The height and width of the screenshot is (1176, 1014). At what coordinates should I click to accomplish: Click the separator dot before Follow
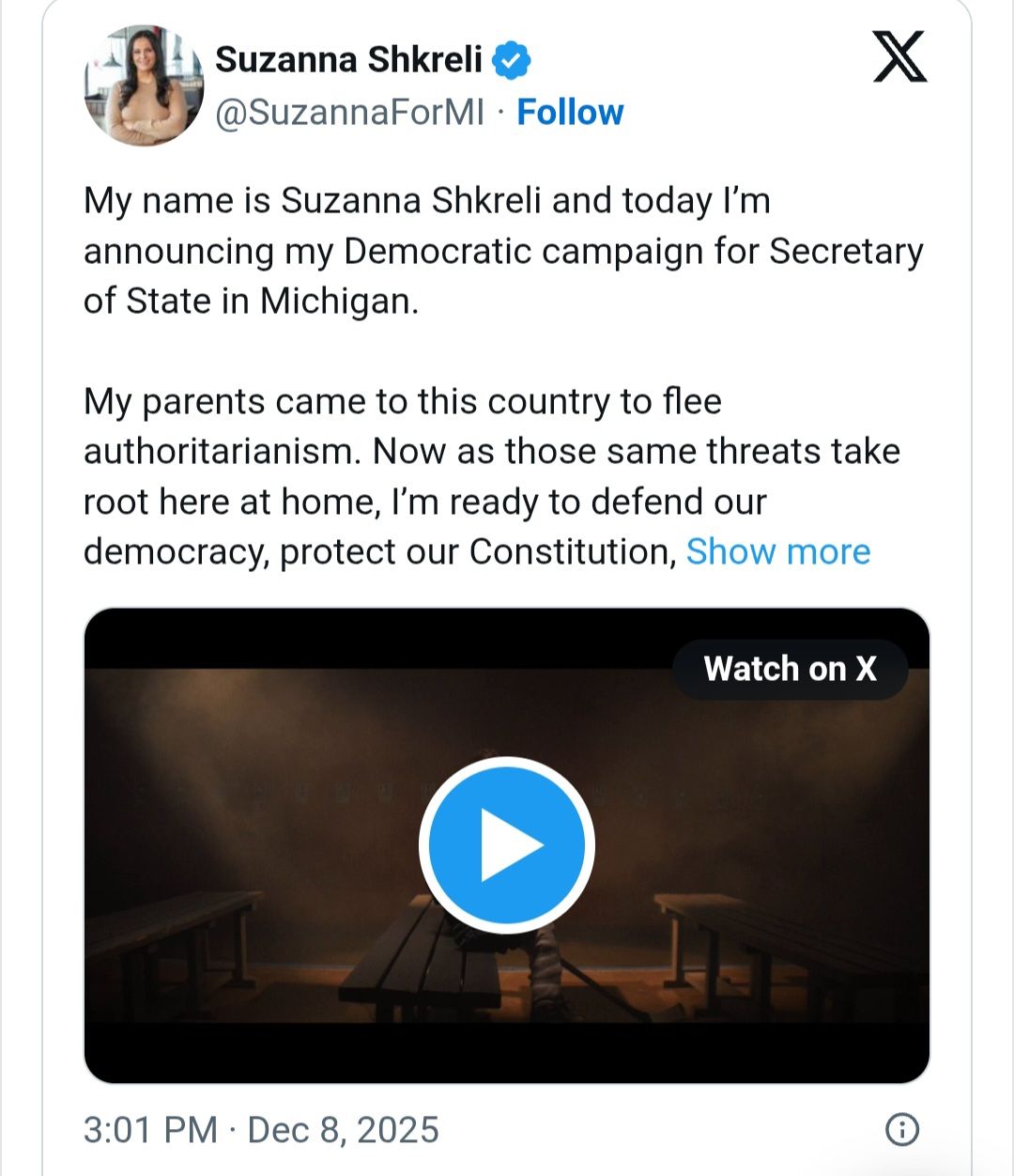point(500,113)
